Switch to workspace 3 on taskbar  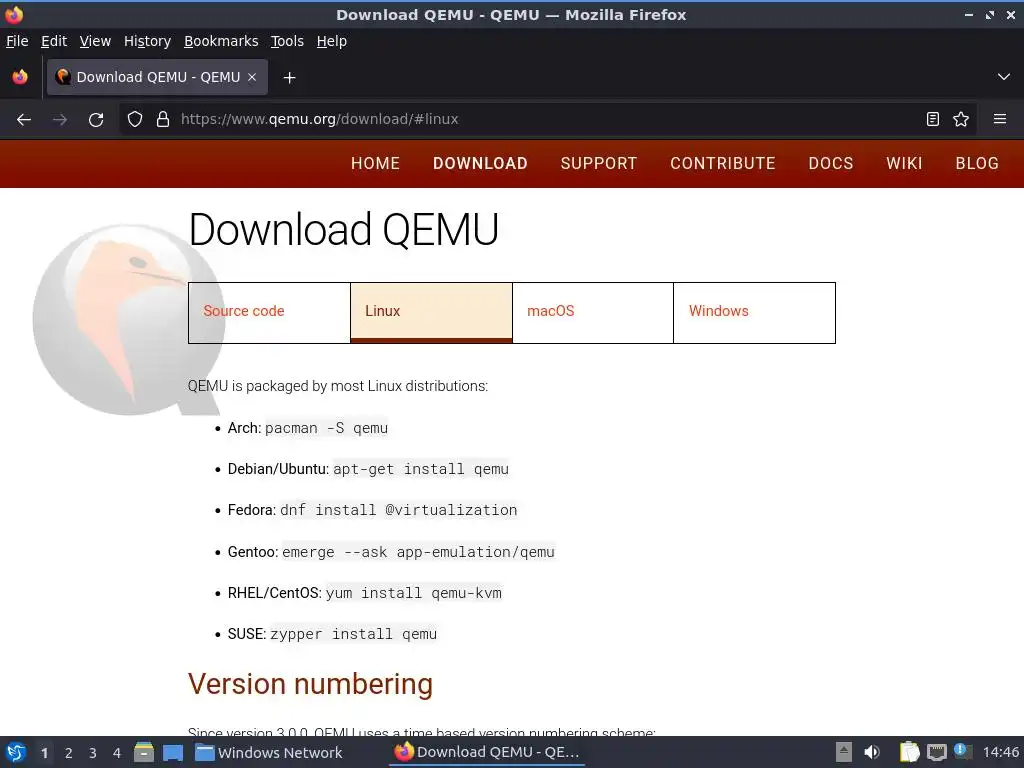coord(93,753)
